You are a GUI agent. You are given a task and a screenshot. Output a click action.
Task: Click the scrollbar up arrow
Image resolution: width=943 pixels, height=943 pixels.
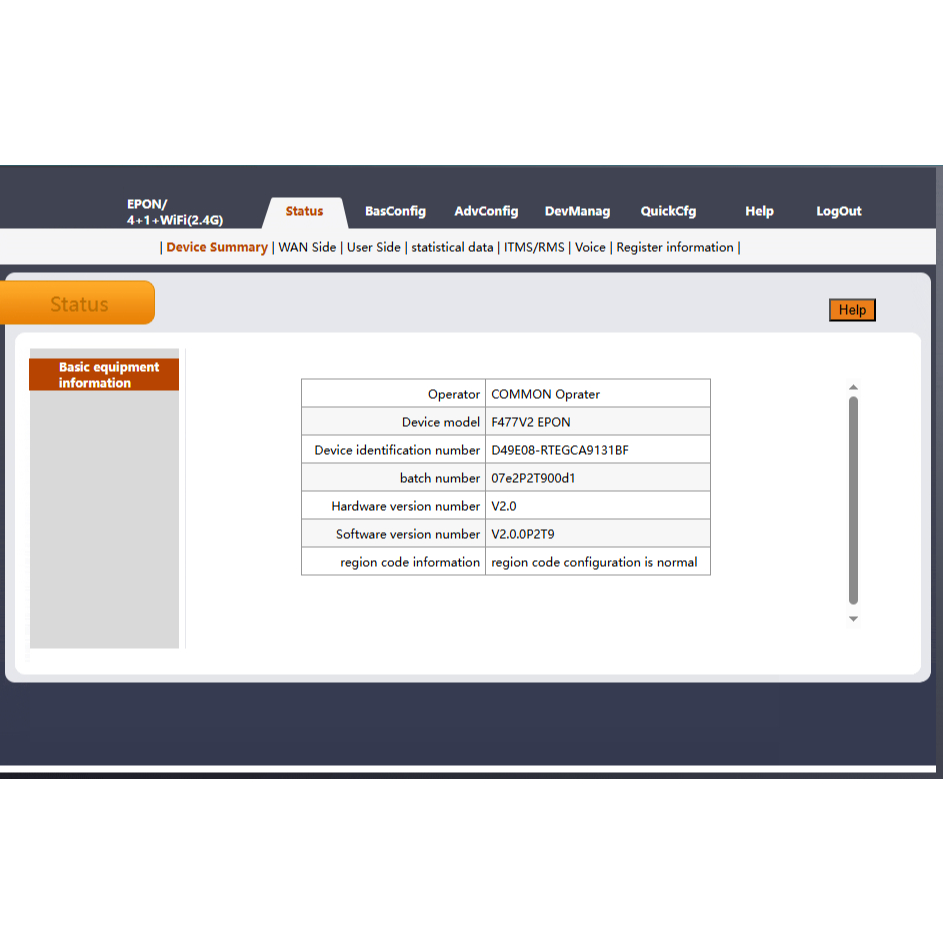pyautogui.click(x=853, y=388)
